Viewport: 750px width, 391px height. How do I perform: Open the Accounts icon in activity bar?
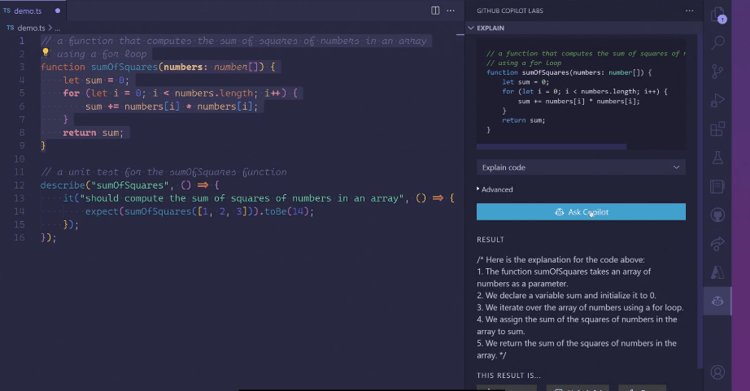pyautogui.click(x=717, y=372)
